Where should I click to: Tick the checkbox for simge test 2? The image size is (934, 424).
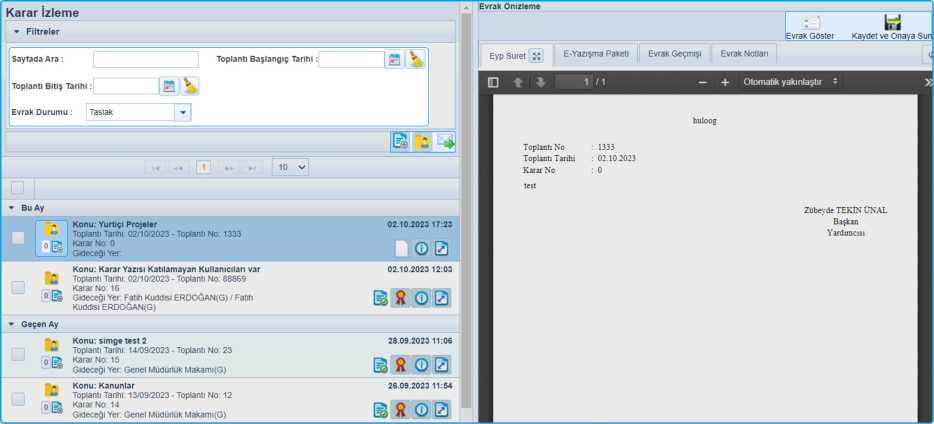pyautogui.click(x=18, y=354)
